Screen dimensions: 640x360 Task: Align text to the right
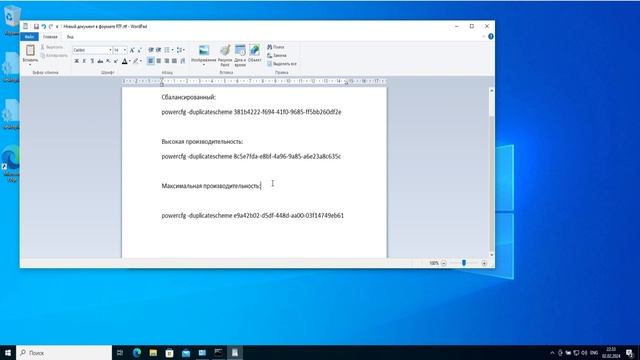tap(167, 61)
